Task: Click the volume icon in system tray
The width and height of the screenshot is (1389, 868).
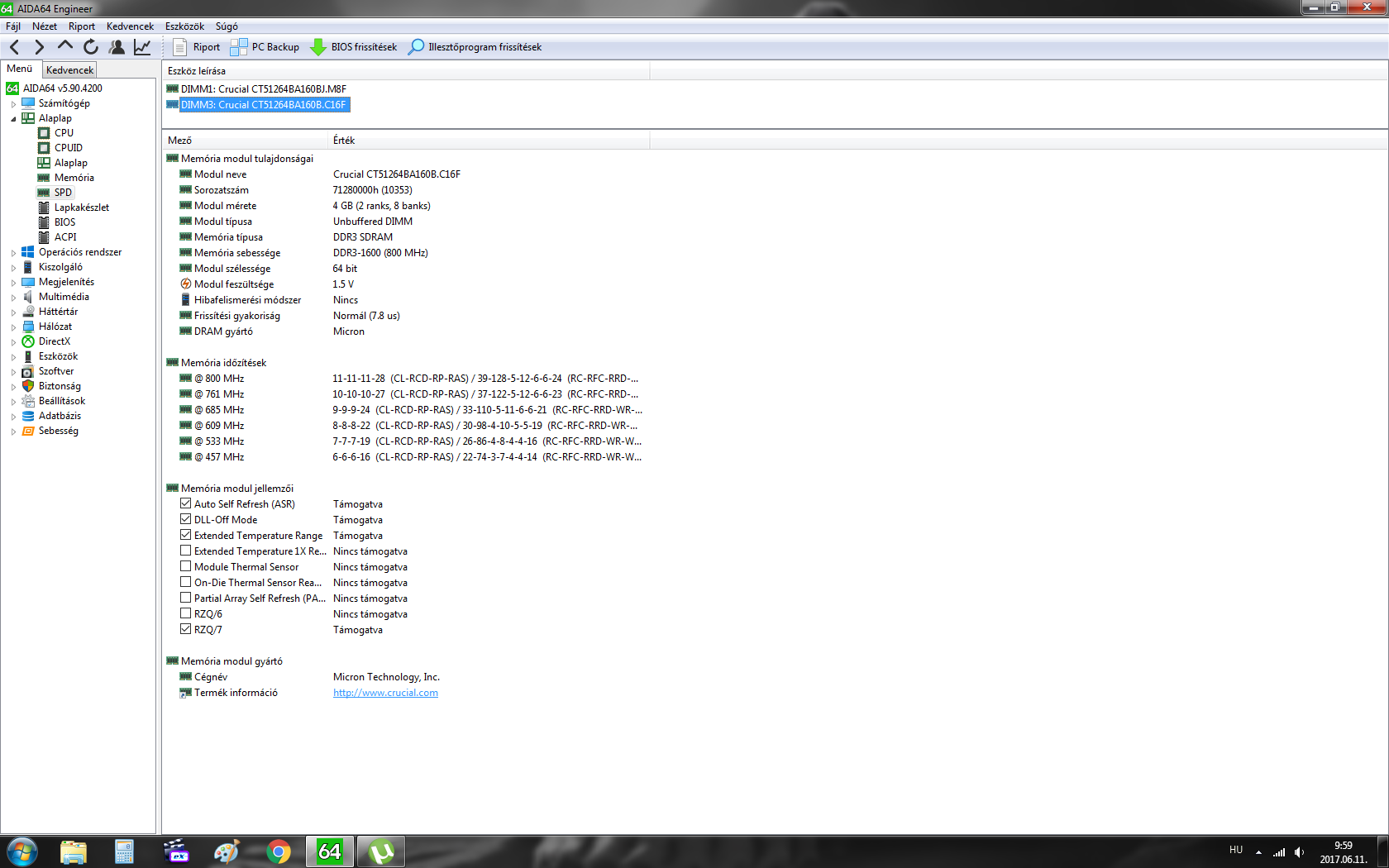Action: [x=1299, y=852]
